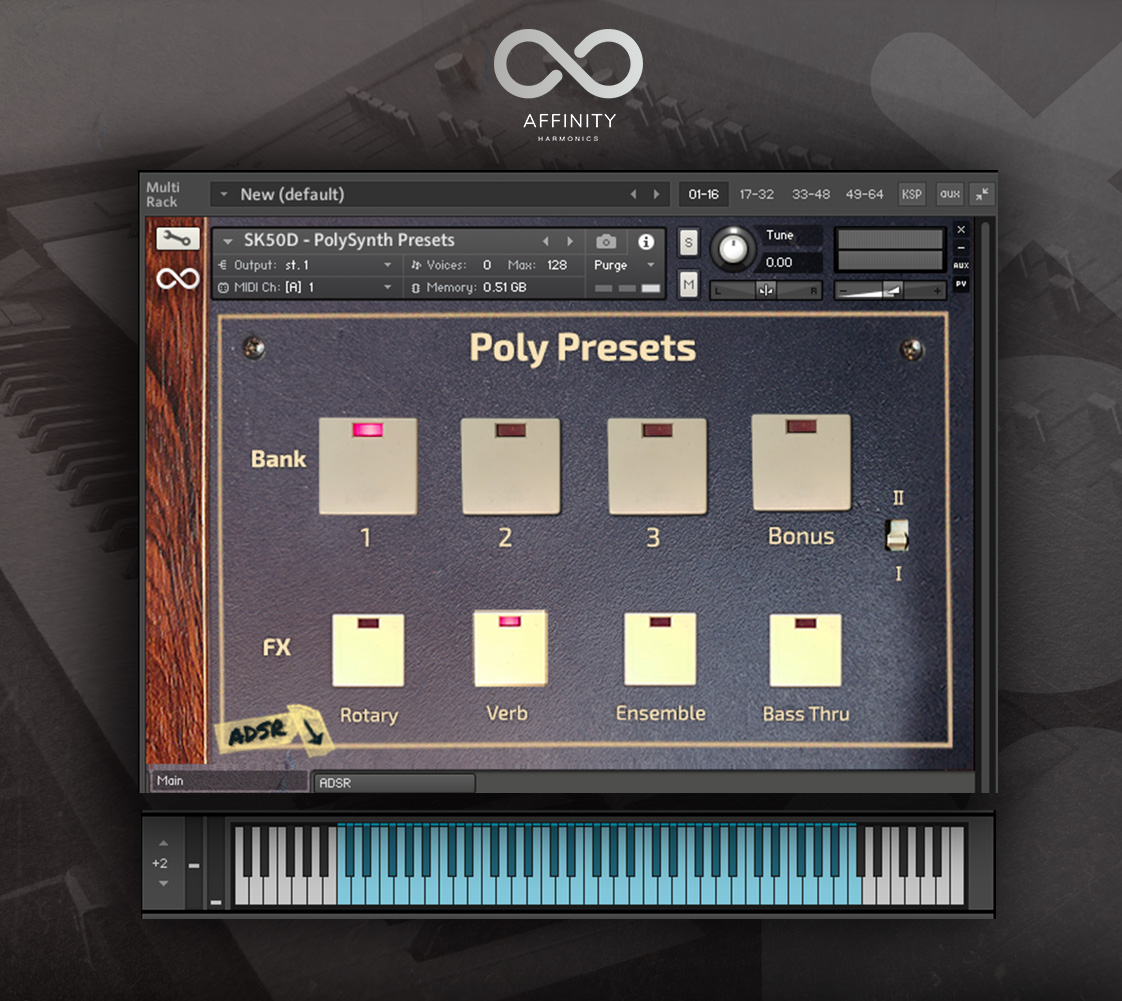This screenshot has height=1001, width=1122.
Task: Toggle the Bass Thru button
Action: [x=806, y=650]
